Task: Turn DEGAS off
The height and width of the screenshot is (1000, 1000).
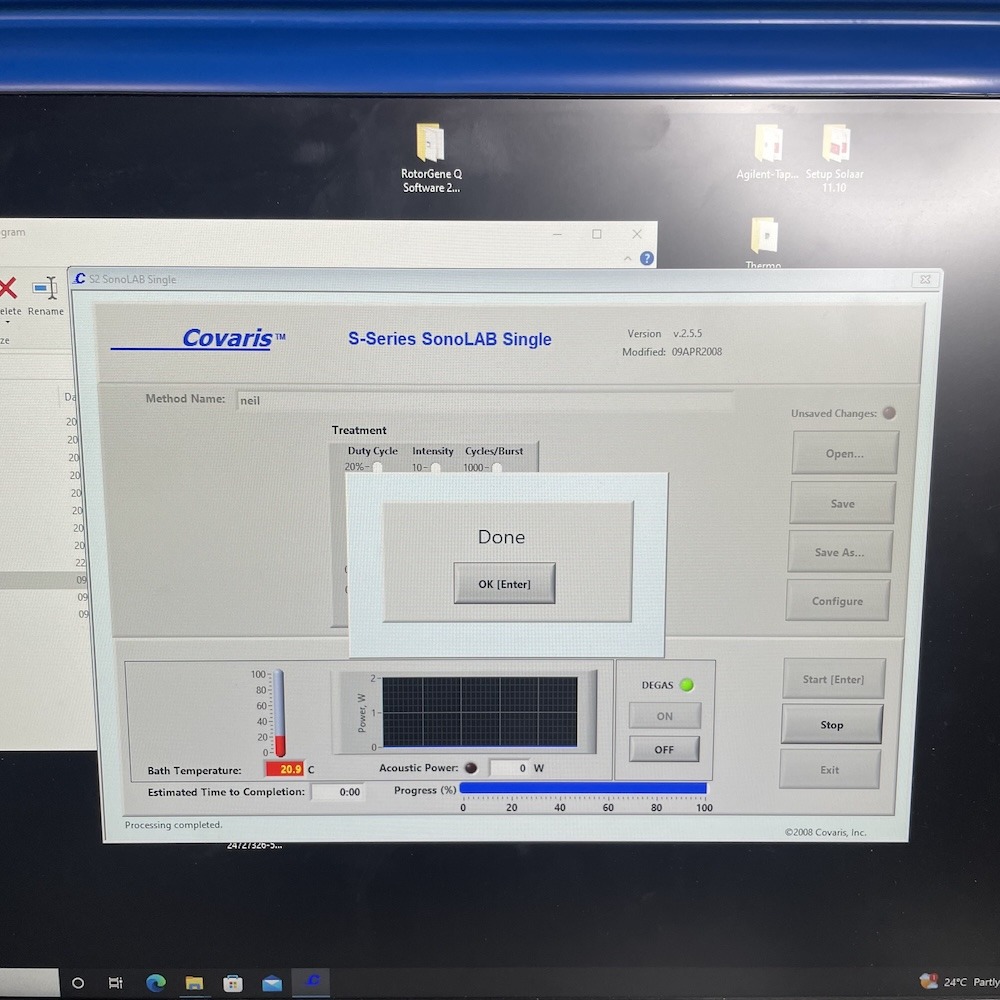Action: click(664, 749)
